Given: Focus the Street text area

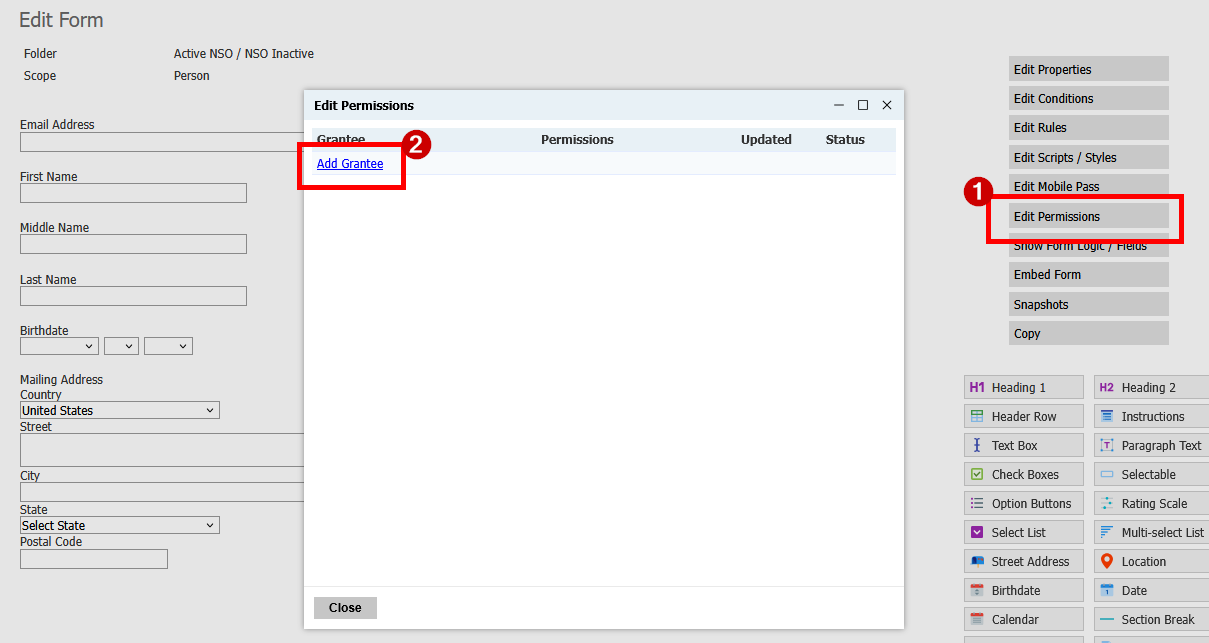Looking at the screenshot, I should (x=162, y=450).
